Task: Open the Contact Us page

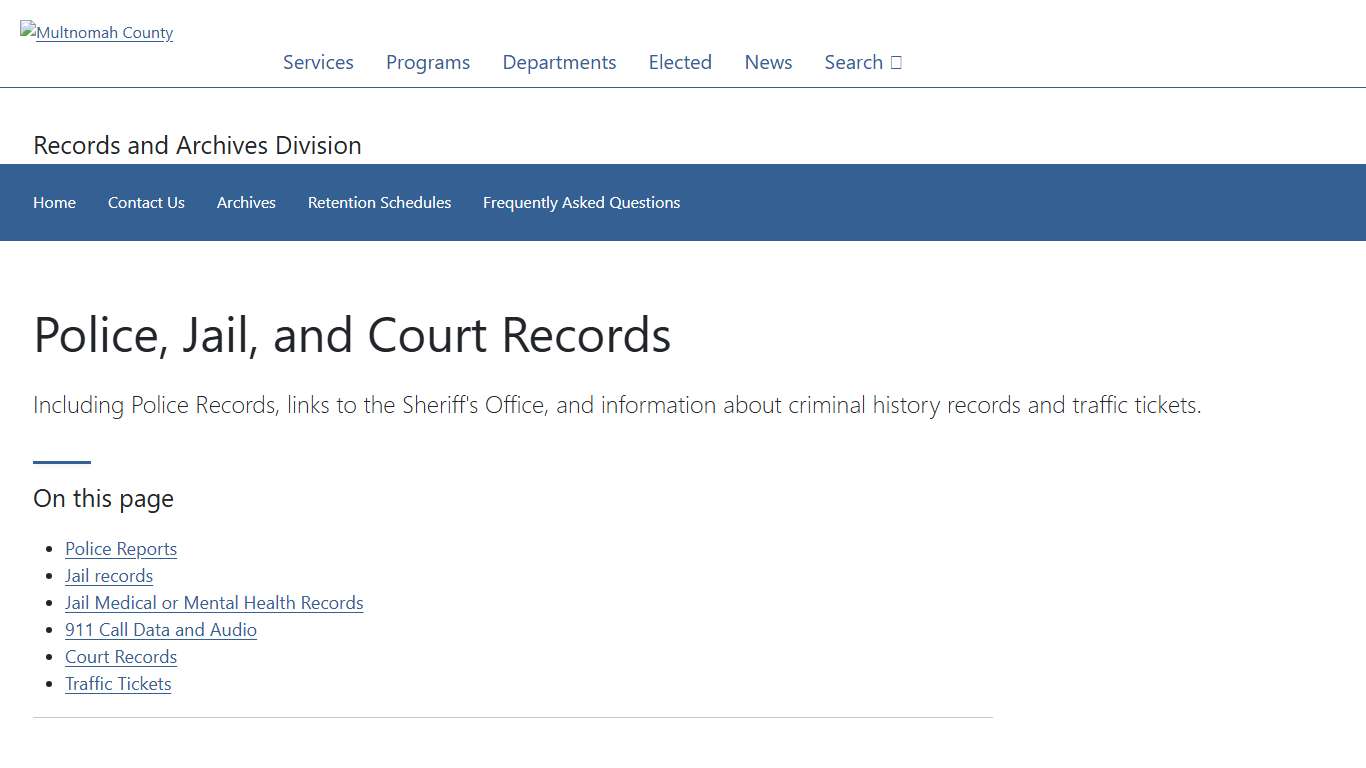Action: pos(146,202)
